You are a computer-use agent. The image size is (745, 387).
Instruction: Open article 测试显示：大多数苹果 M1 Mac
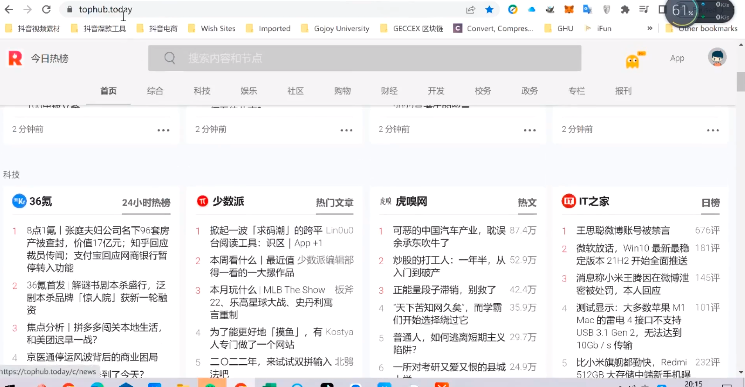(x=630, y=326)
